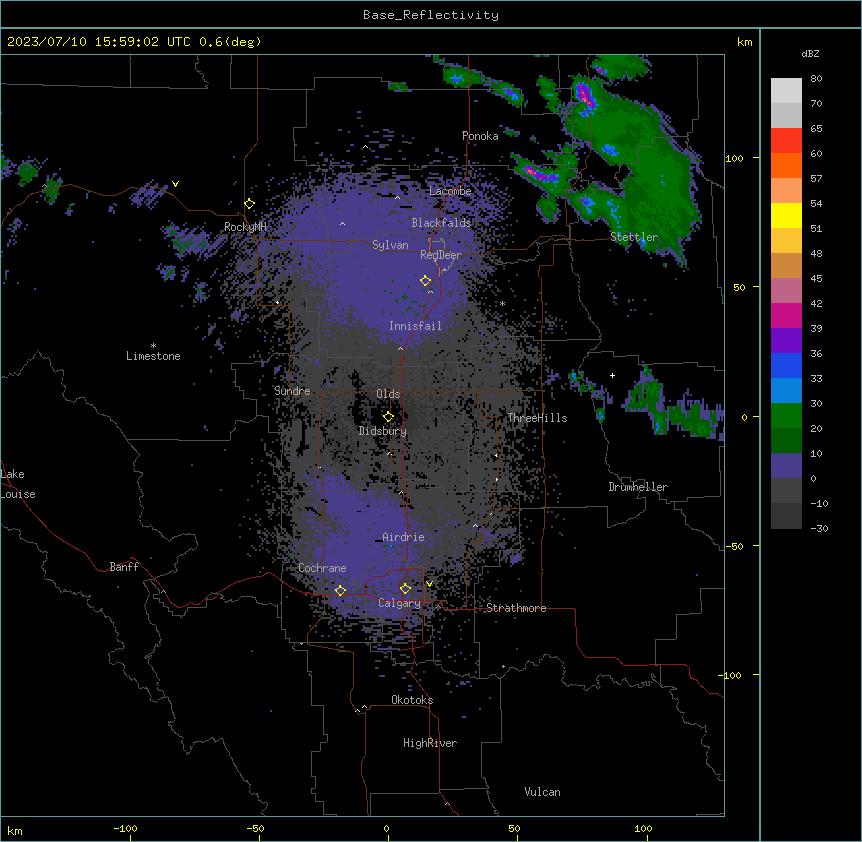Click the 100 tick on the bottom axis
The image size is (862, 842).
tap(643, 829)
